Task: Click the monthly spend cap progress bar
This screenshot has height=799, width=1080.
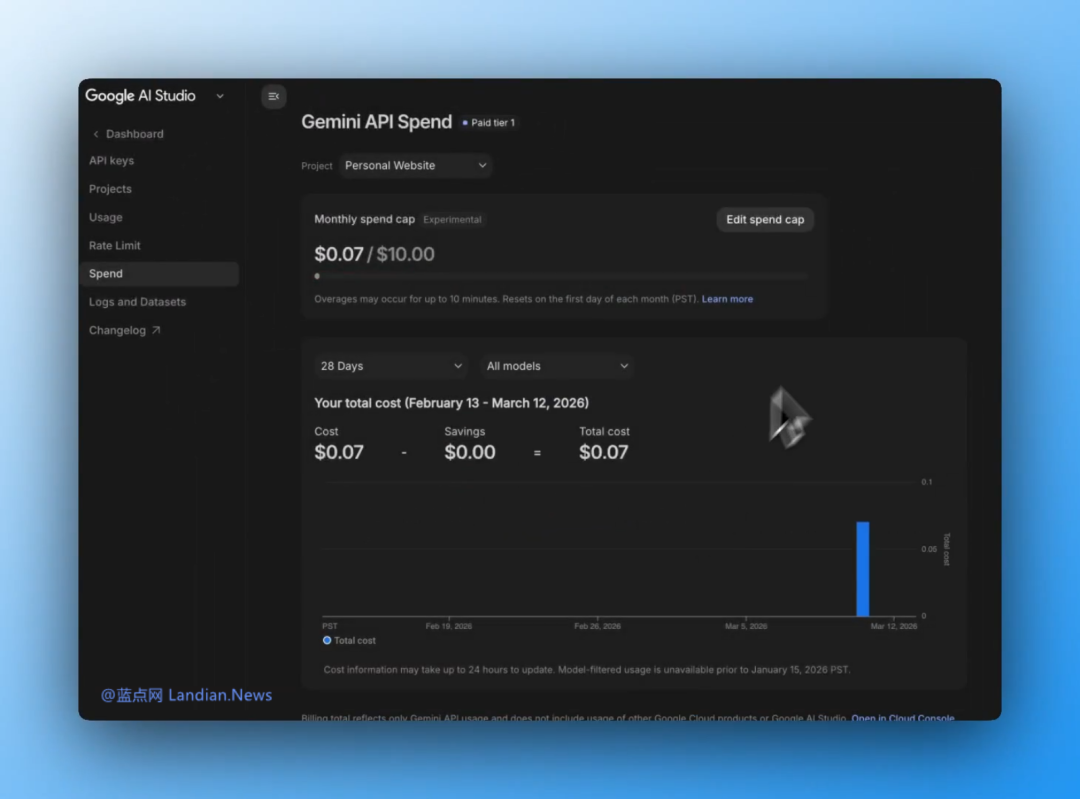Action: [x=560, y=276]
